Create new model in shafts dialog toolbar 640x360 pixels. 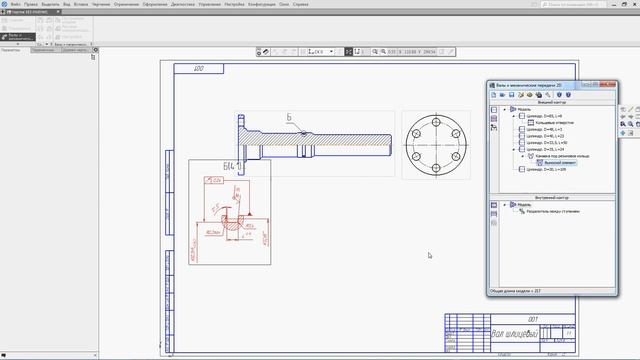pos(494,95)
